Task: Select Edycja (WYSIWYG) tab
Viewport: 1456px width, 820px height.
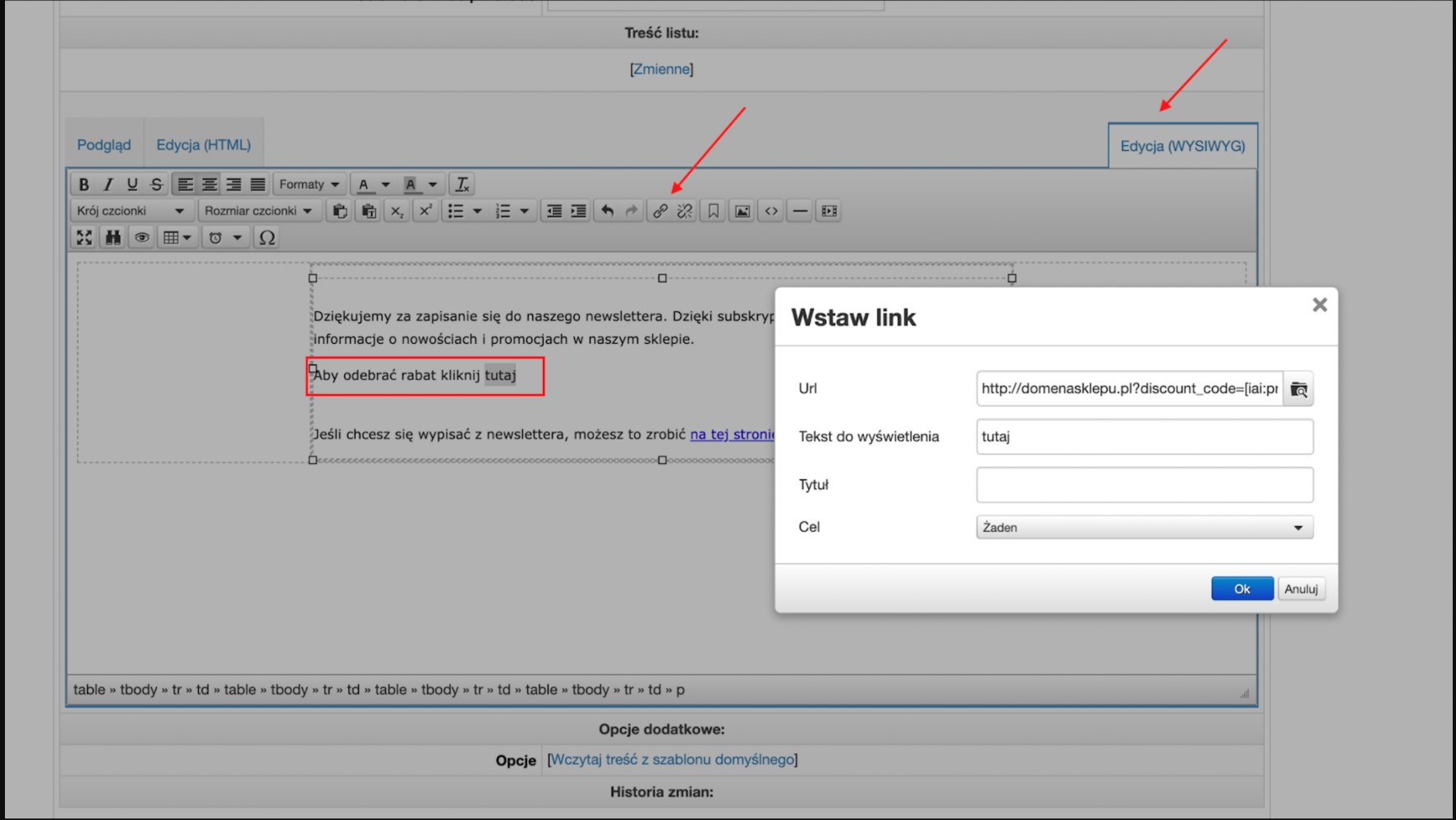Action: coord(1183,146)
